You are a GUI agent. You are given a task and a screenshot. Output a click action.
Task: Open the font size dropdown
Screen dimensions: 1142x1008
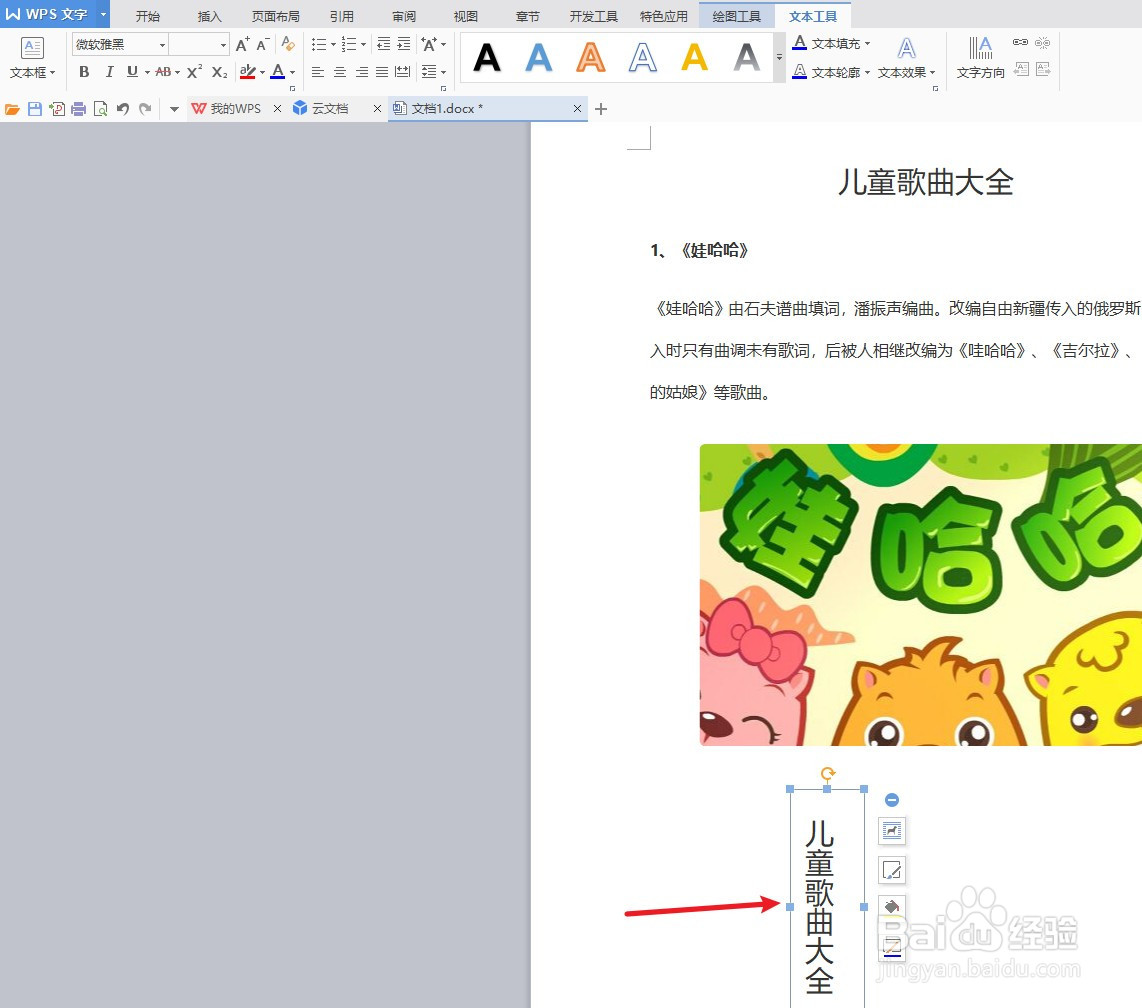point(223,45)
